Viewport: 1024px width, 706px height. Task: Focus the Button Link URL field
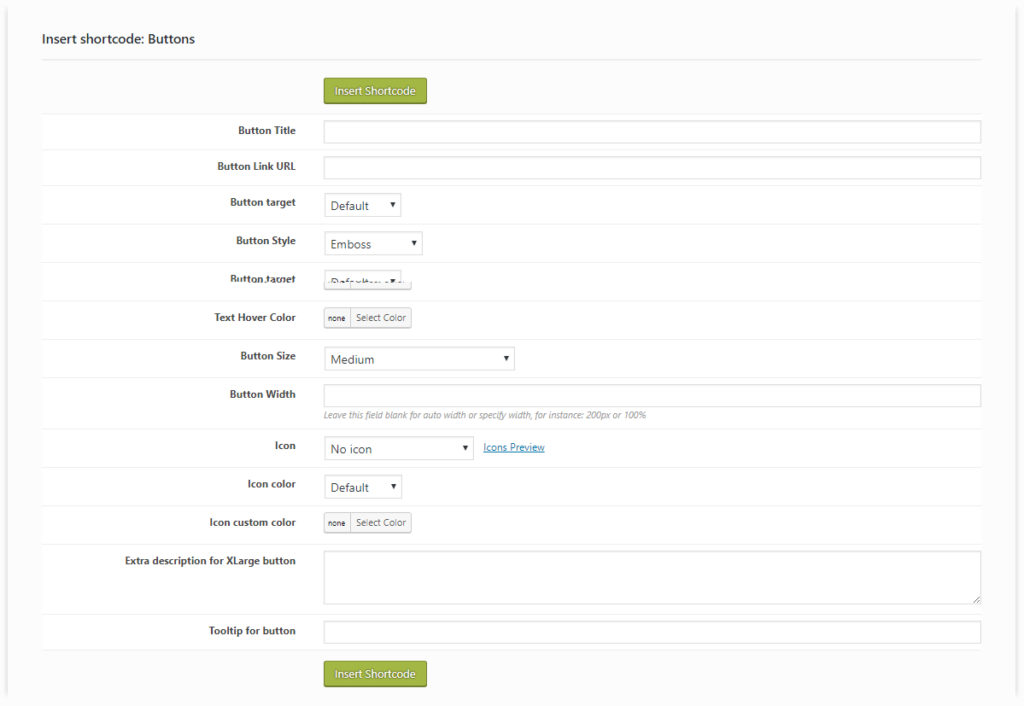coord(652,167)
